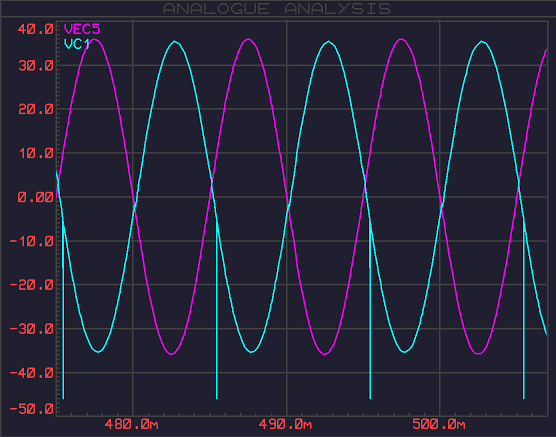
Task: Click grid intersection of 490.0m and 0.00
Action: click(287, 197)
